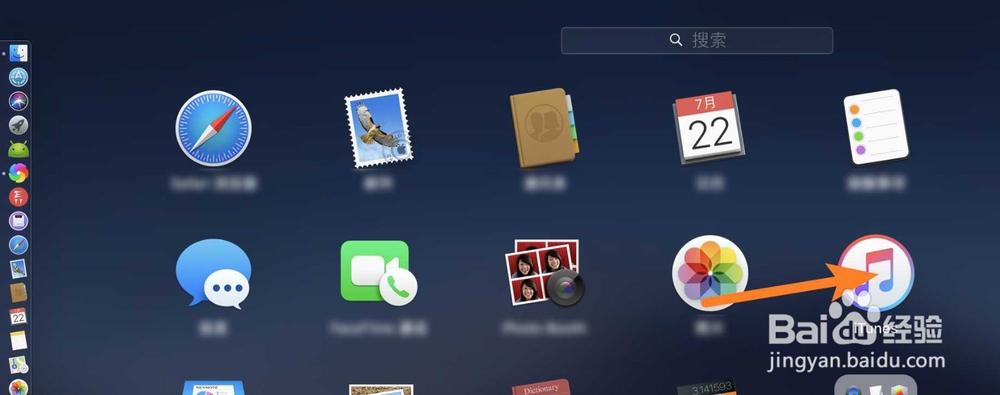Open App Store from the Dock

point(18,77)
